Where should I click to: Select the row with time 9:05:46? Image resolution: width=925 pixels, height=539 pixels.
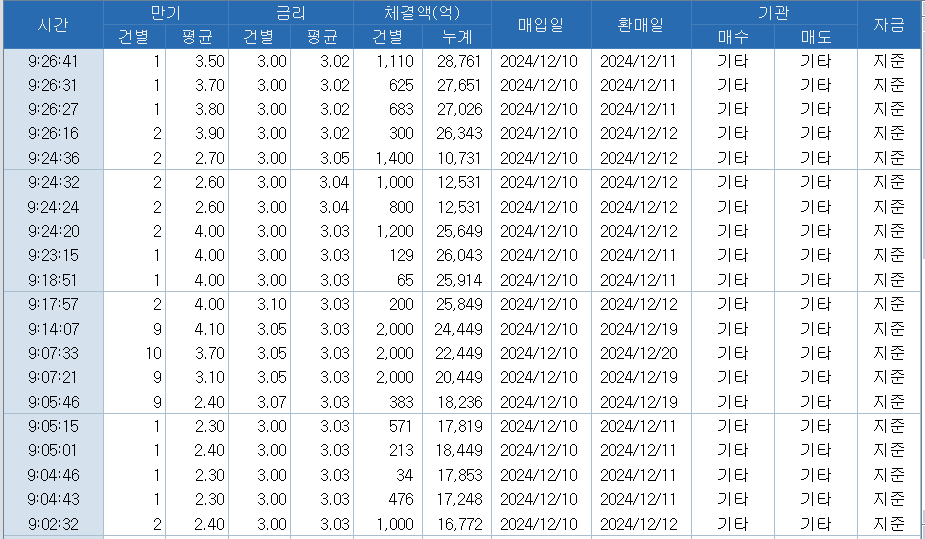[462, 402]
